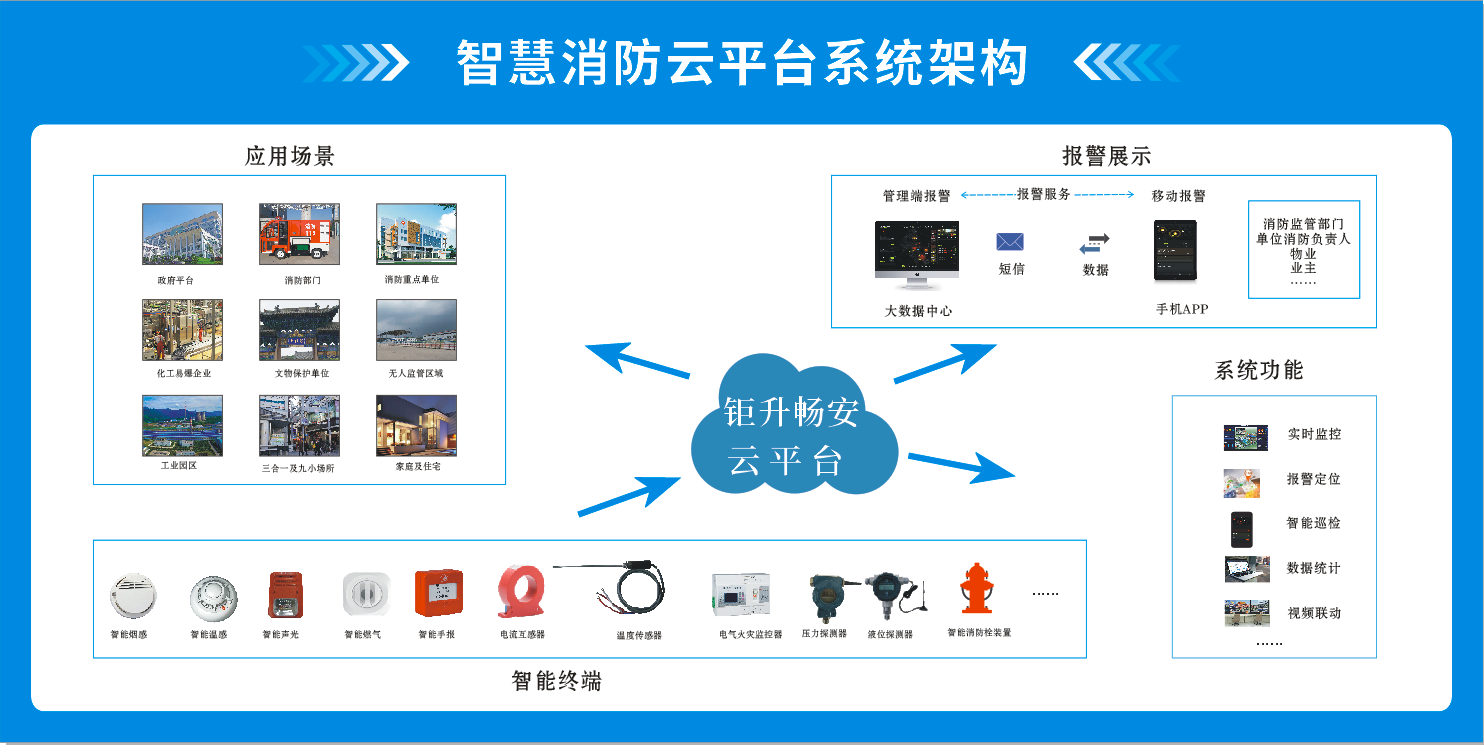Select the red 电流互感器 ring sensor

521,591
